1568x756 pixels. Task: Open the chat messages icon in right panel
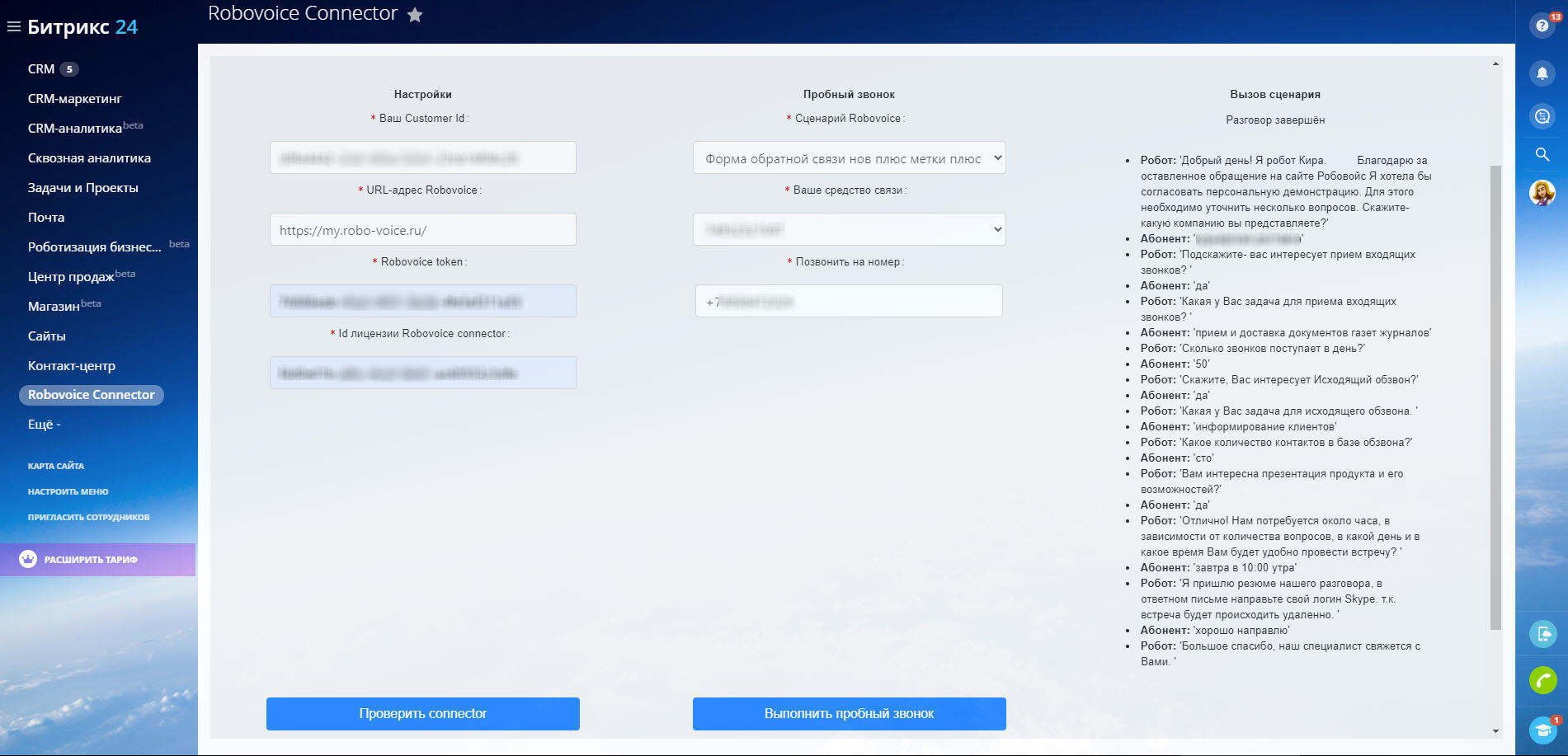click(x=1542, y=116)
